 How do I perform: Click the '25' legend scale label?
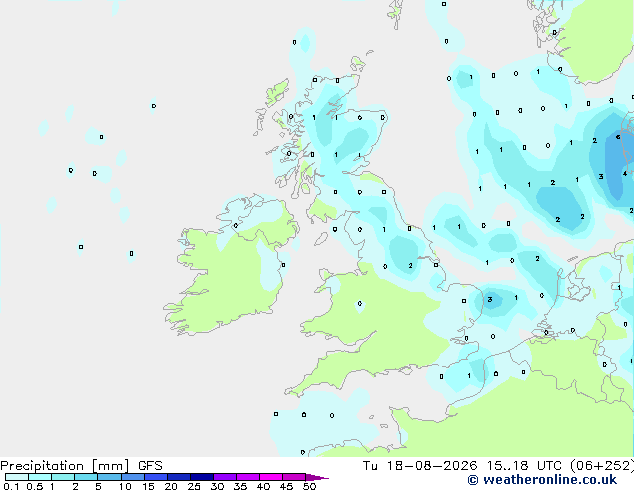(x=194, y=486)
